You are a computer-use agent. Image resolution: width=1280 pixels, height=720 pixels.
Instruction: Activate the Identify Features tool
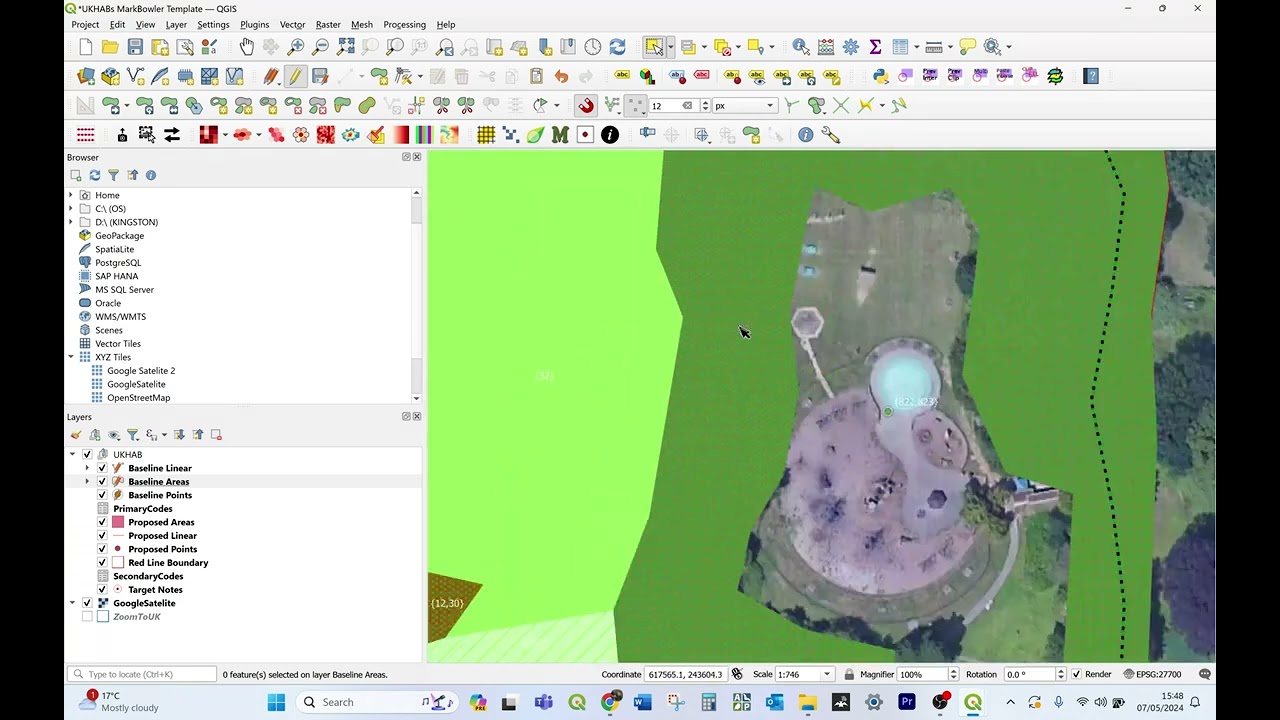(x=801, y=47)
